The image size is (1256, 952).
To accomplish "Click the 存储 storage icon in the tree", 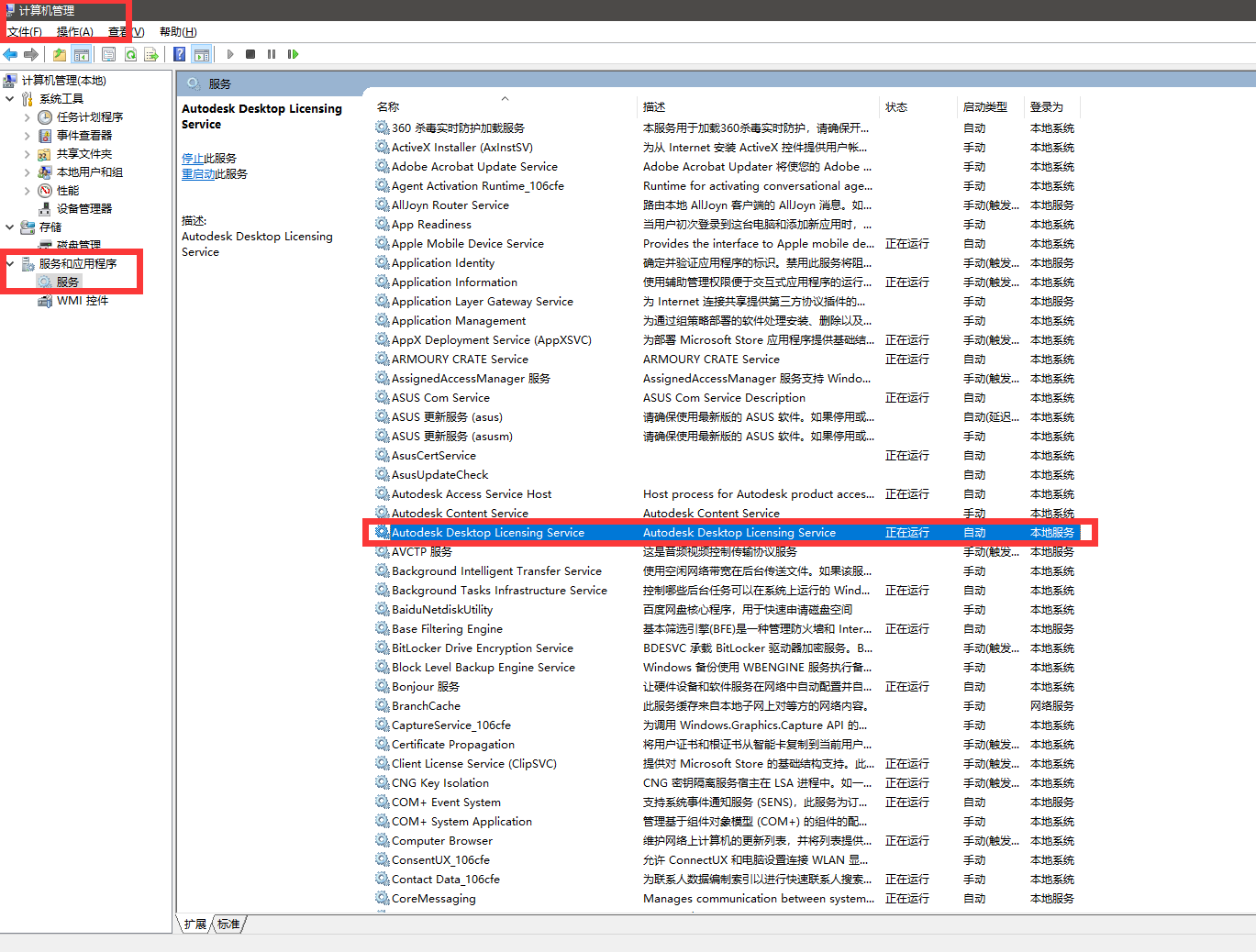I will tap(28, 227).
